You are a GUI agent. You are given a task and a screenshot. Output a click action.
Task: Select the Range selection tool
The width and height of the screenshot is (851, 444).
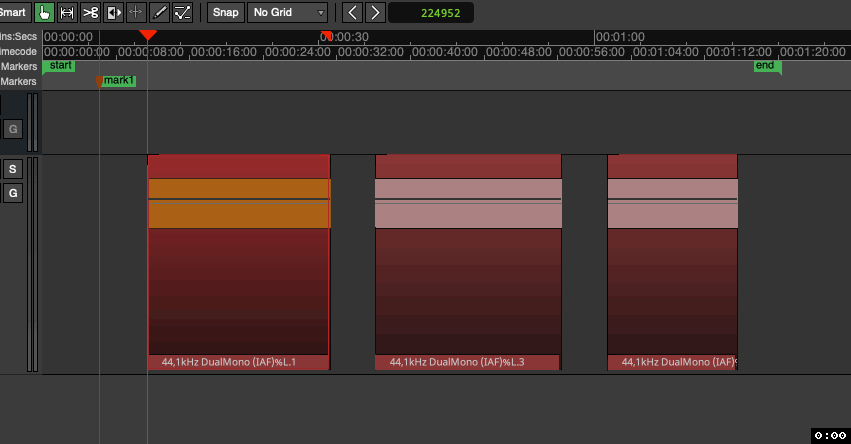click(67, 12)
